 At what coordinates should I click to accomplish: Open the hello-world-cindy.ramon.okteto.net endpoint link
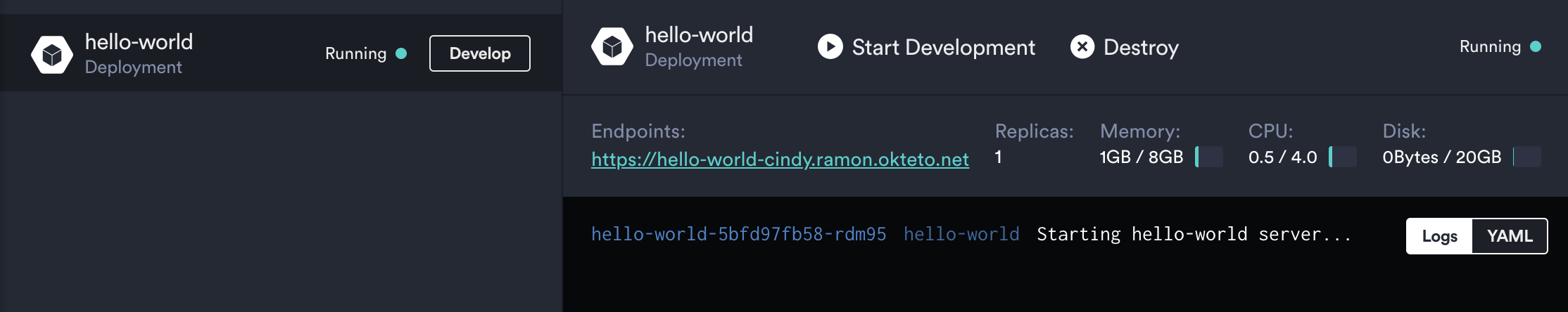point(780,159)
